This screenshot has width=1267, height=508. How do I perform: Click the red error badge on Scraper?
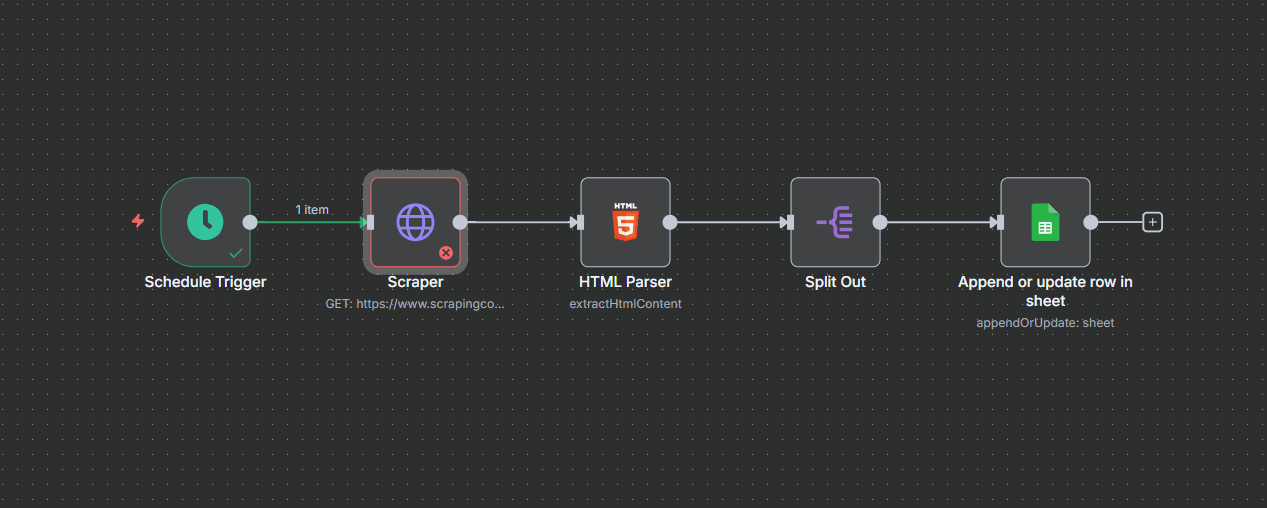click(x=446, y=253)
